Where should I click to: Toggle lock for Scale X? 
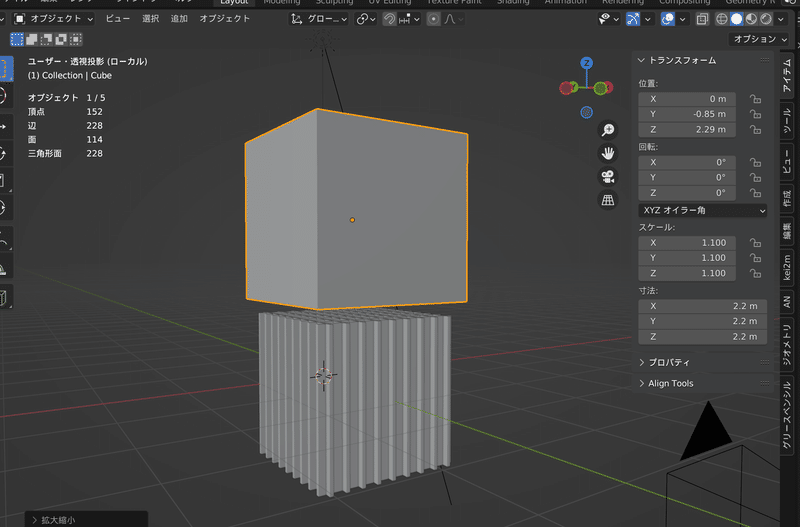(755, 243)
